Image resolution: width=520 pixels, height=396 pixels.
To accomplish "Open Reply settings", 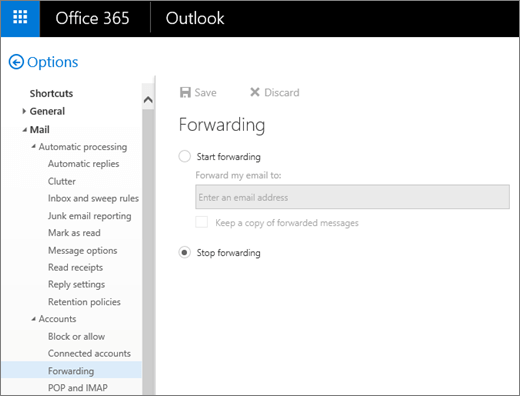I will [x=77, y=284].
